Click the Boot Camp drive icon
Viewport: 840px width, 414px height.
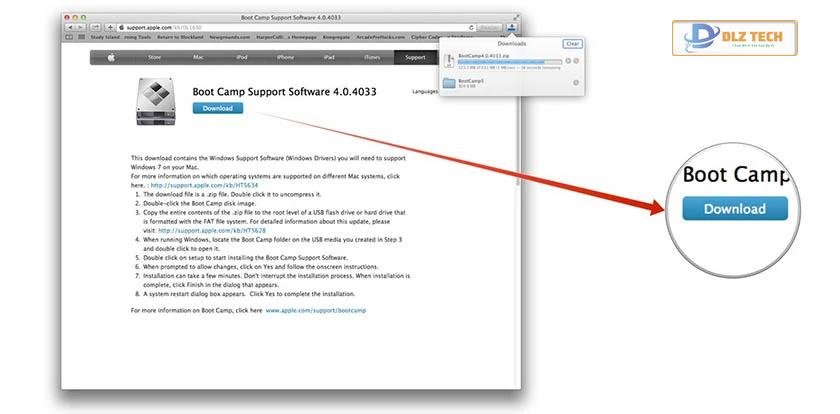click(x=156, y=101)
